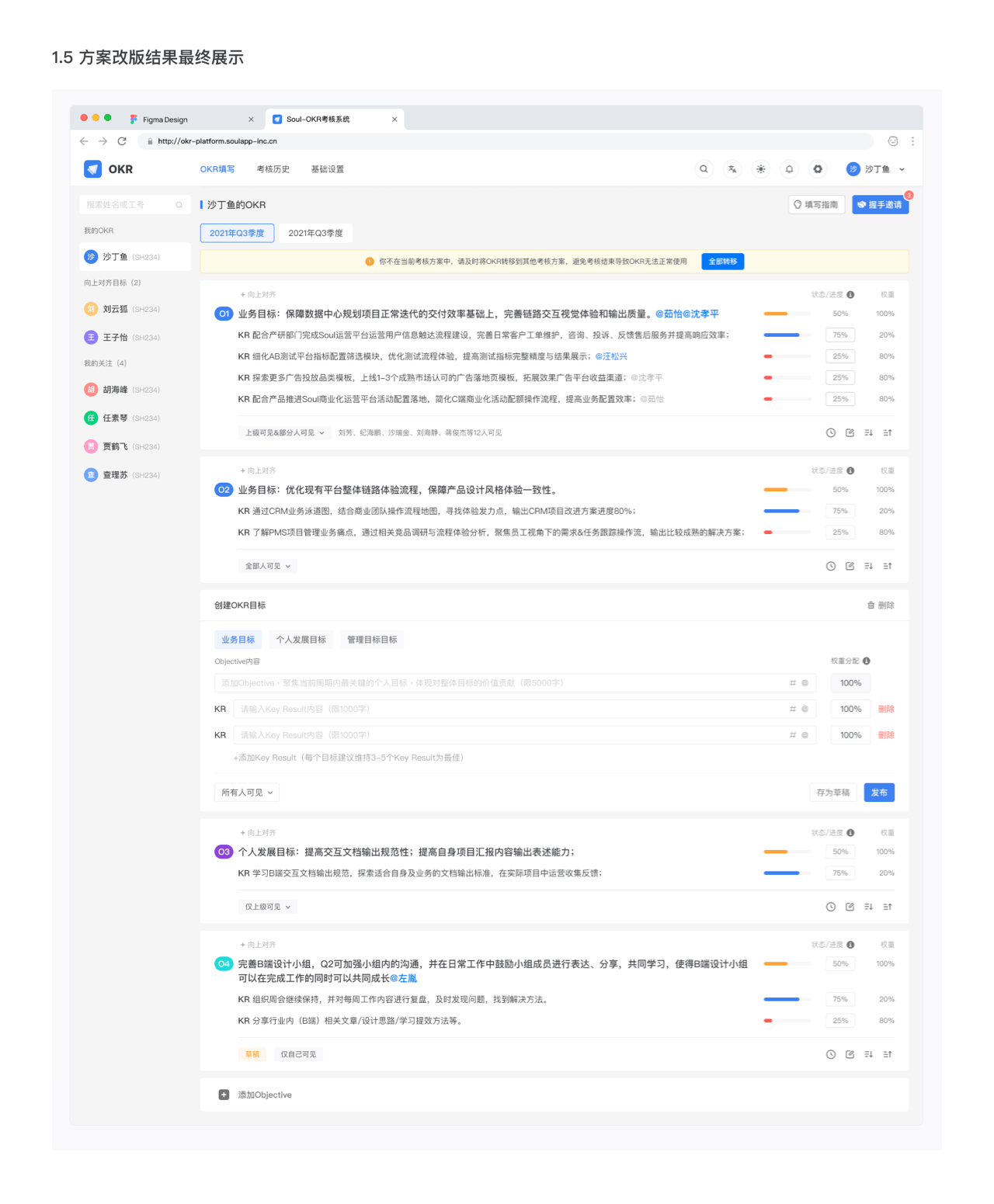Image resolution: width=994 pixels, height=1204 pixels.
Task: Toggle the light/dark theme sun icon
Action: coord(761,169)
